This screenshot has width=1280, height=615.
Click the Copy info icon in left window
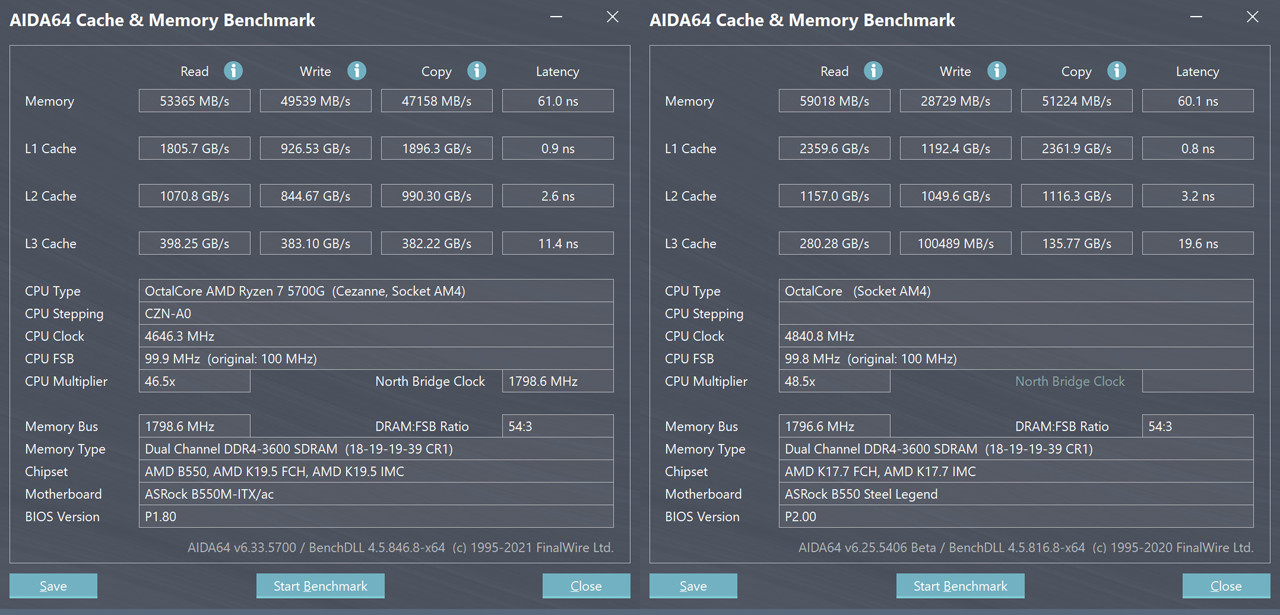477,71
